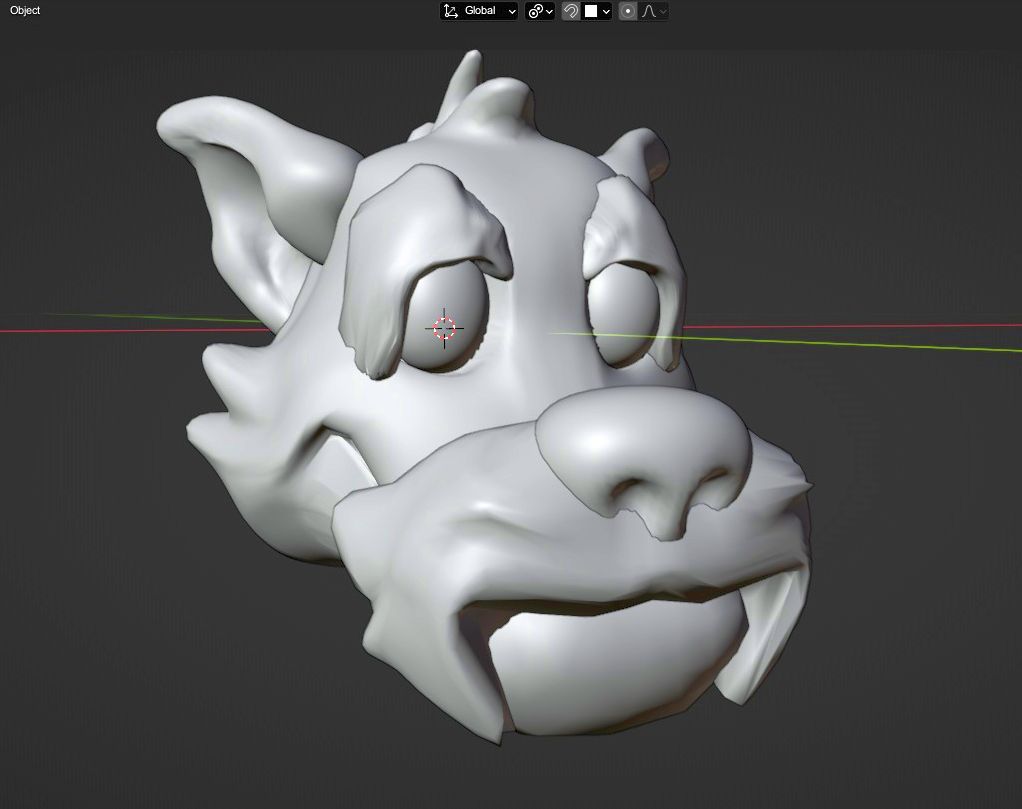
Task: Click the transform orientation axes icon
Action: click(451, 11)
